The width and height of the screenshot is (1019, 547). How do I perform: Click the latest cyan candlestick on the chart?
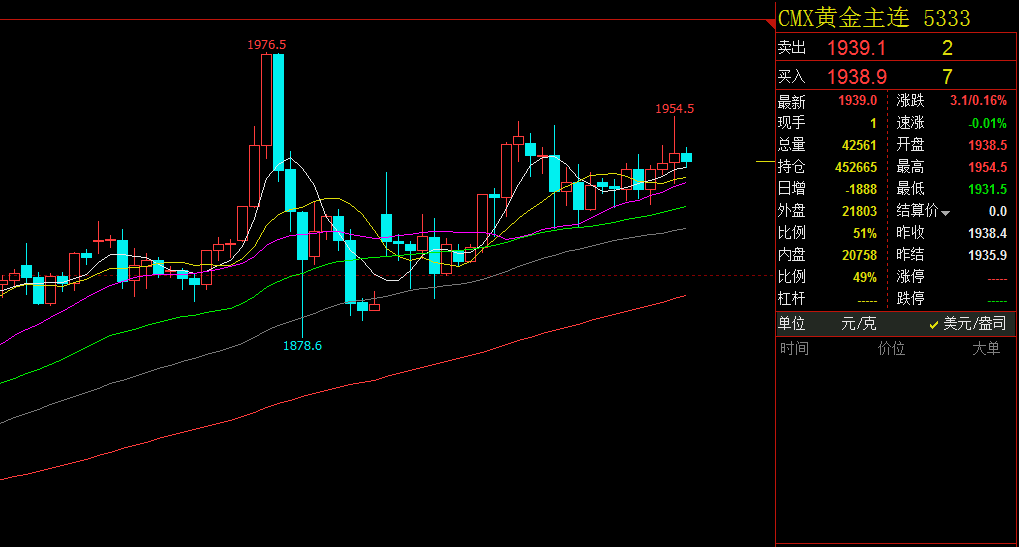(686, 157)
